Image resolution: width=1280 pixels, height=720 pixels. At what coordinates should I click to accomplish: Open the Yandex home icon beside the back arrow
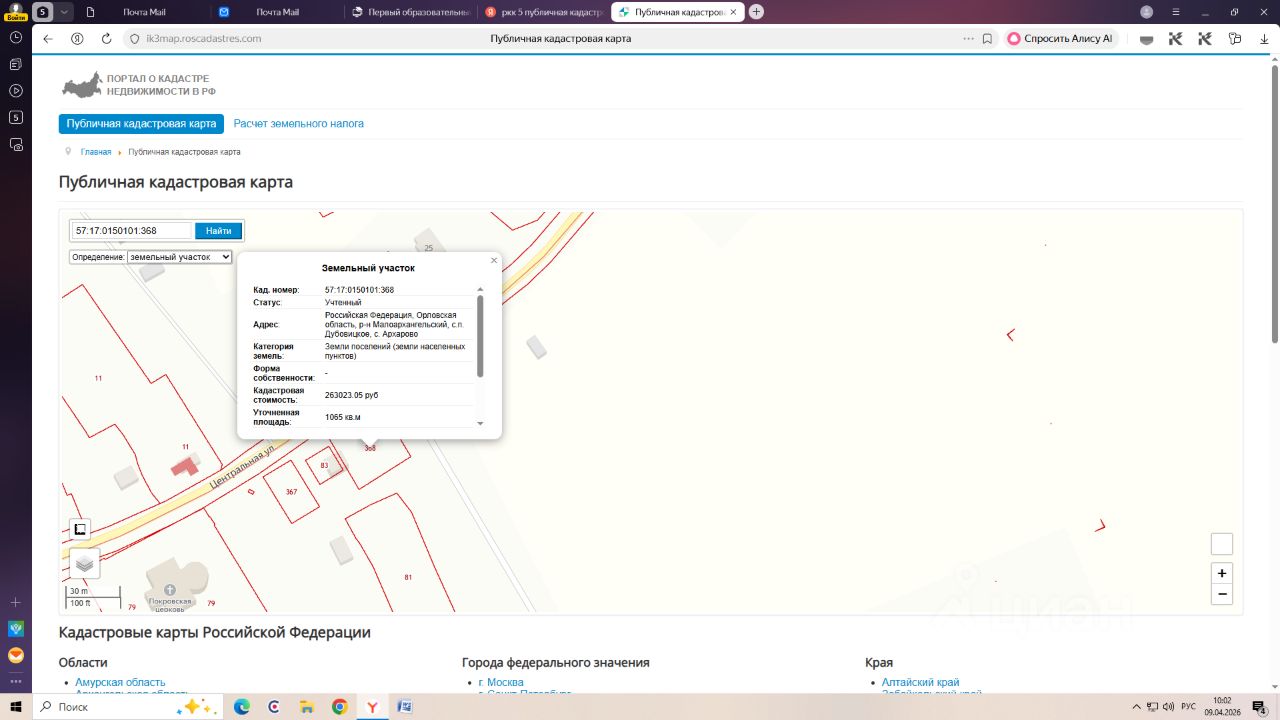[x=77, y=39]
